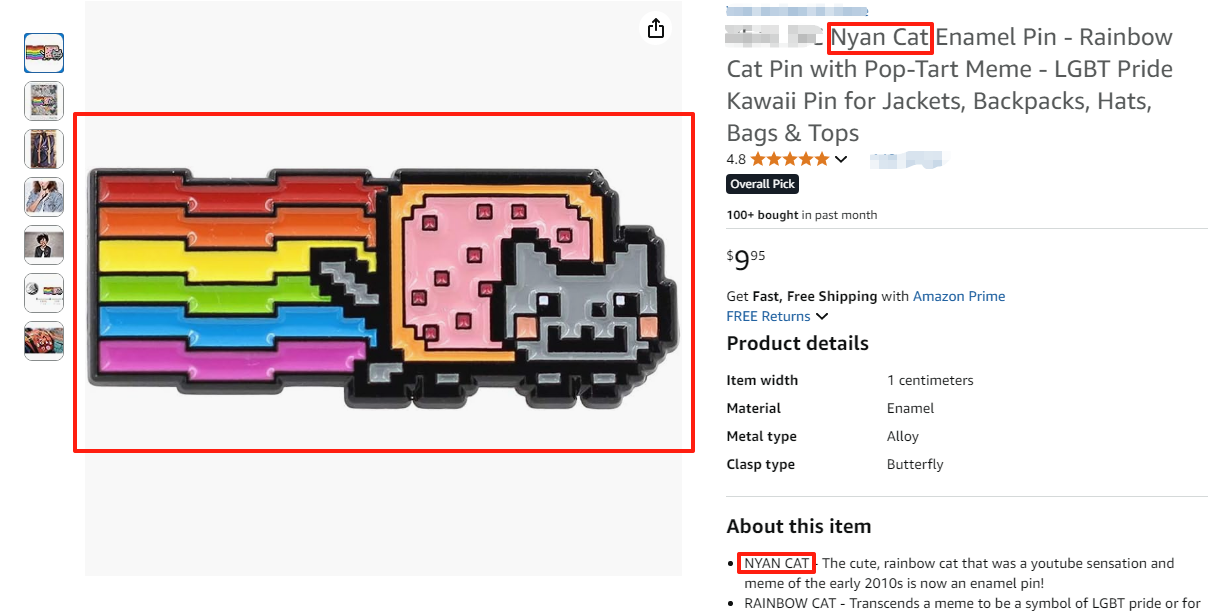Image resolution: width=1208 pixels, height=611 pixels.
Task: View the second thumbnail of pin on card
Action: pyautogui.click(x=44, y=101)
